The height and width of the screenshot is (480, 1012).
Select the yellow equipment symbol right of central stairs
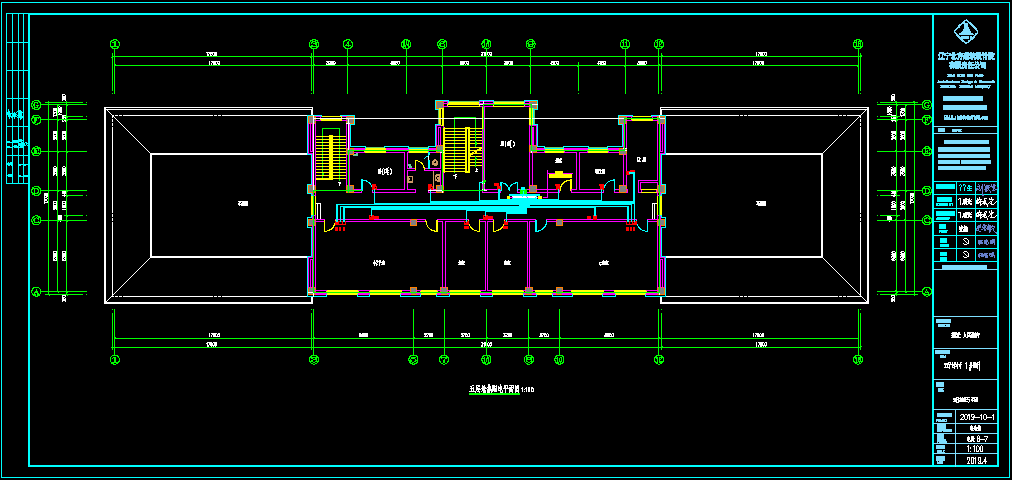coord(560,176)
